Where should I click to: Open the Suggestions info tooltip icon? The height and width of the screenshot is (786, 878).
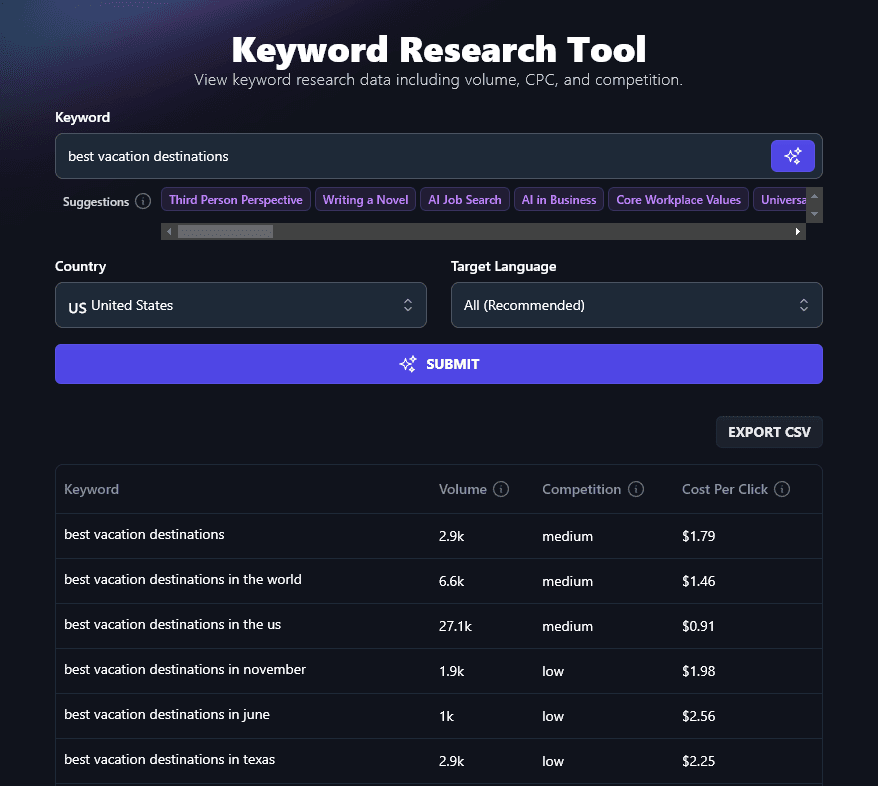click(x=142, y=201)
